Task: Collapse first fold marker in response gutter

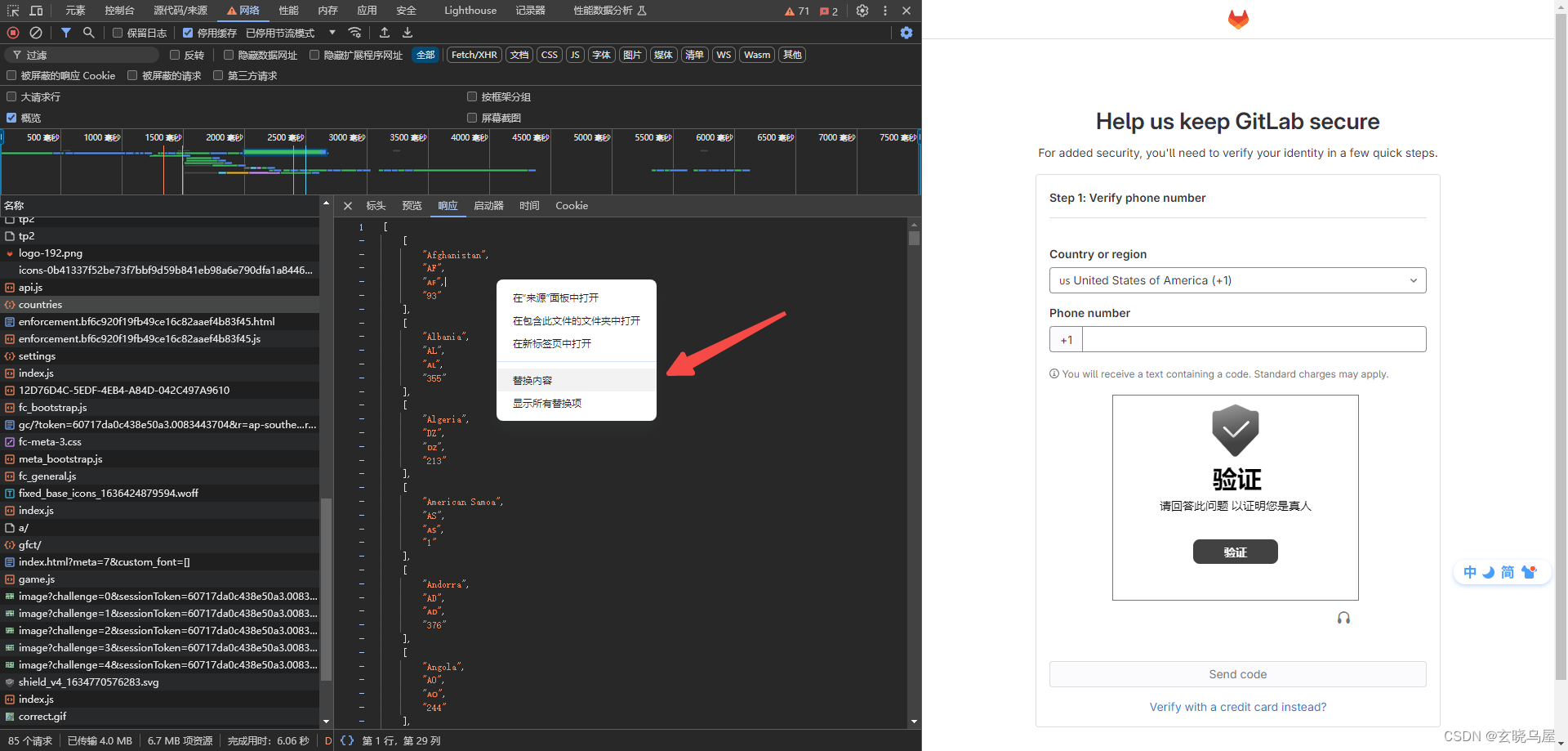Action: coord(361,240)
